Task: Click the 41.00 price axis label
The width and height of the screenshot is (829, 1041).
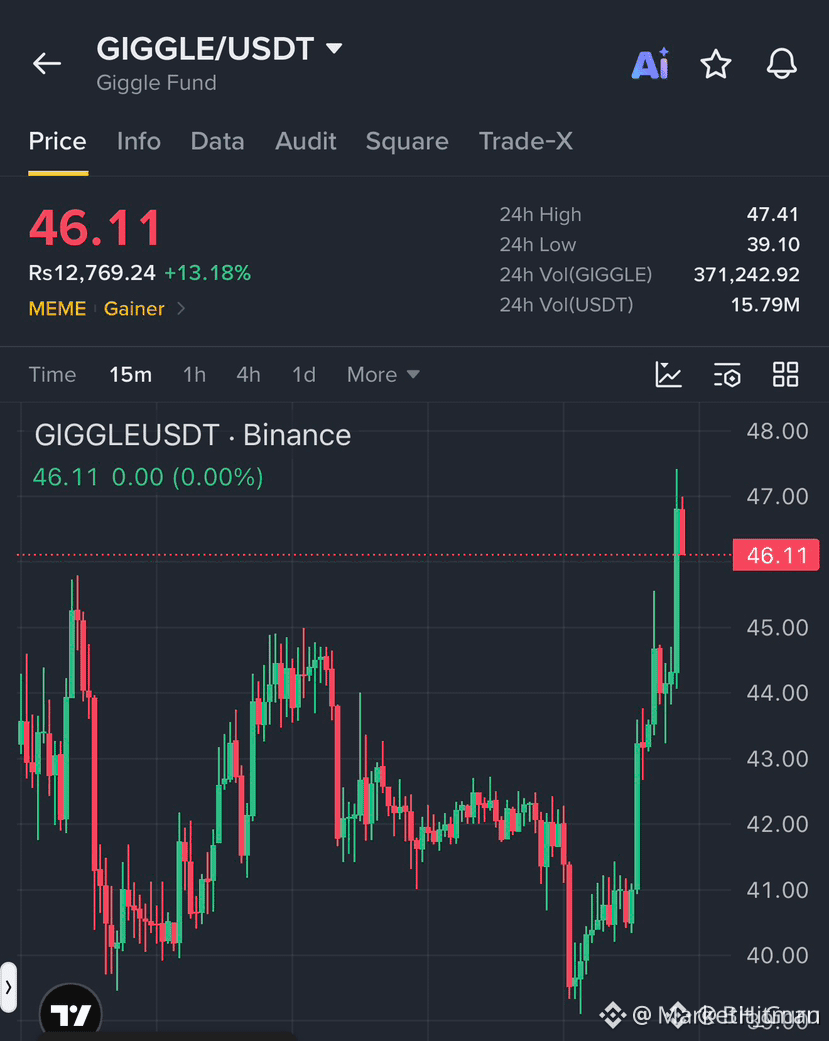Action: [777, 890]
